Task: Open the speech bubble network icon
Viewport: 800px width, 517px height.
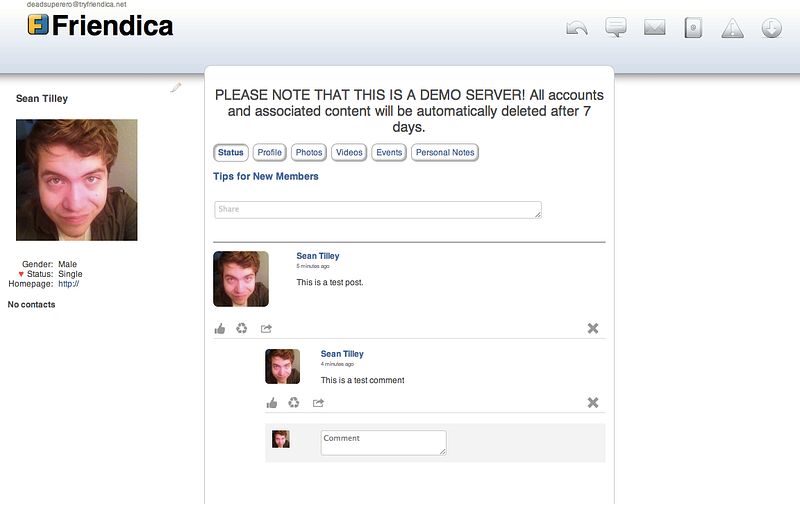Action: tap(616, 27)
